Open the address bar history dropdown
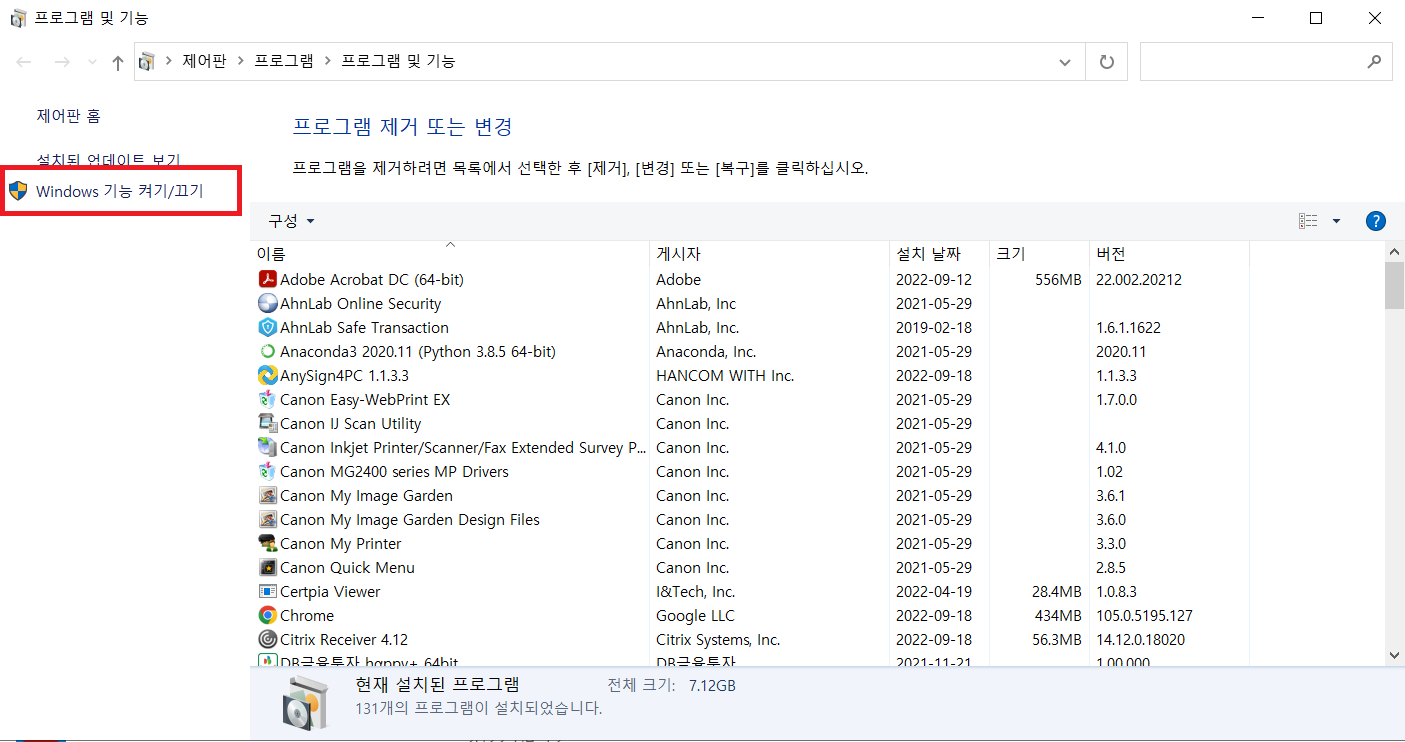Image resolution: width=1405 pixels, height=742 pixels. coord(1065,62)
